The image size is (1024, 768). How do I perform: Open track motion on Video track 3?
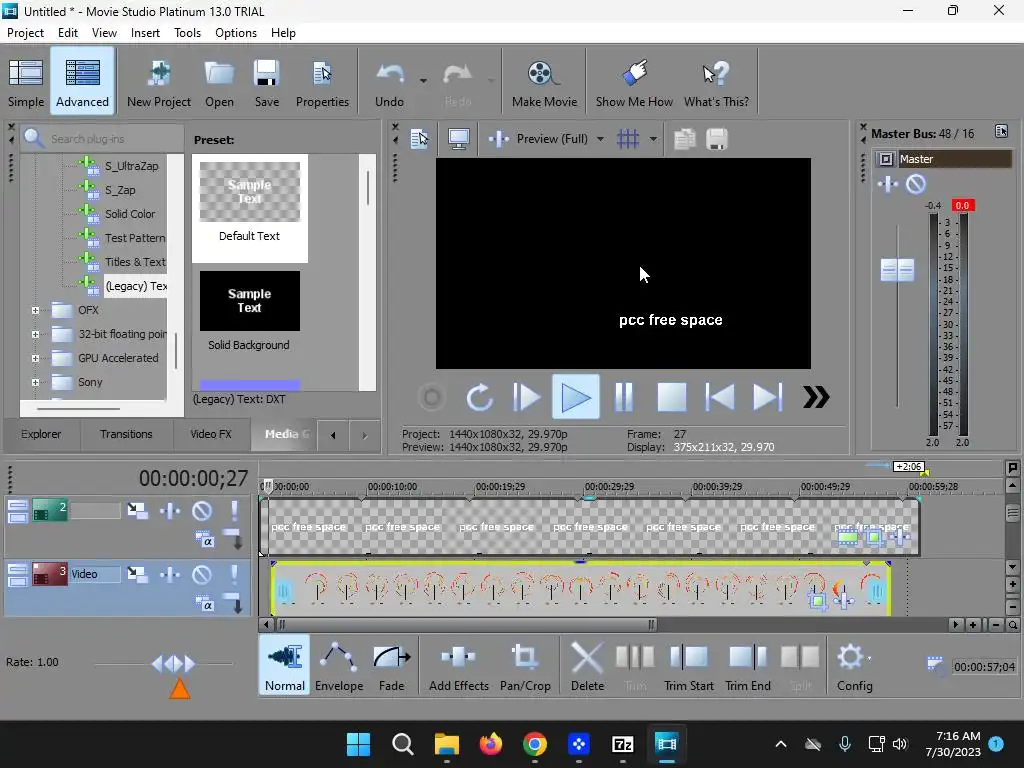click(x=137, y=574)
